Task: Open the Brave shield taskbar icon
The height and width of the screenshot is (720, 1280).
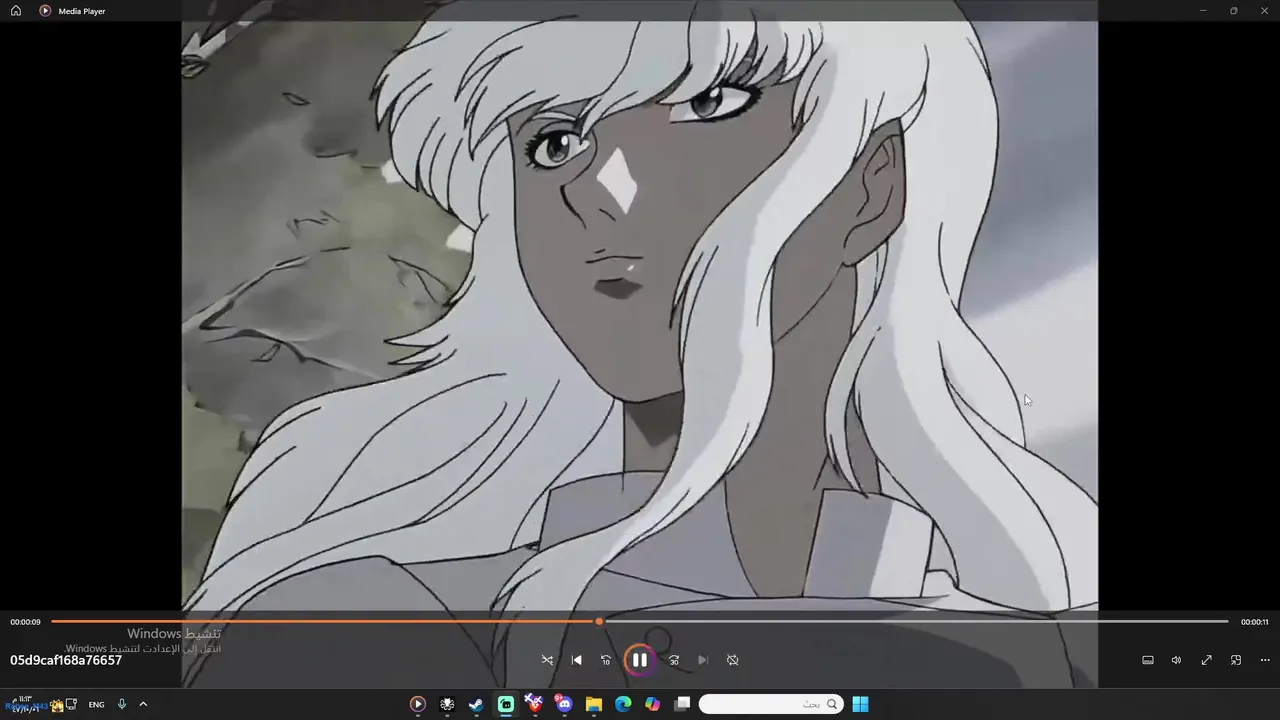Action: (535, 704)
